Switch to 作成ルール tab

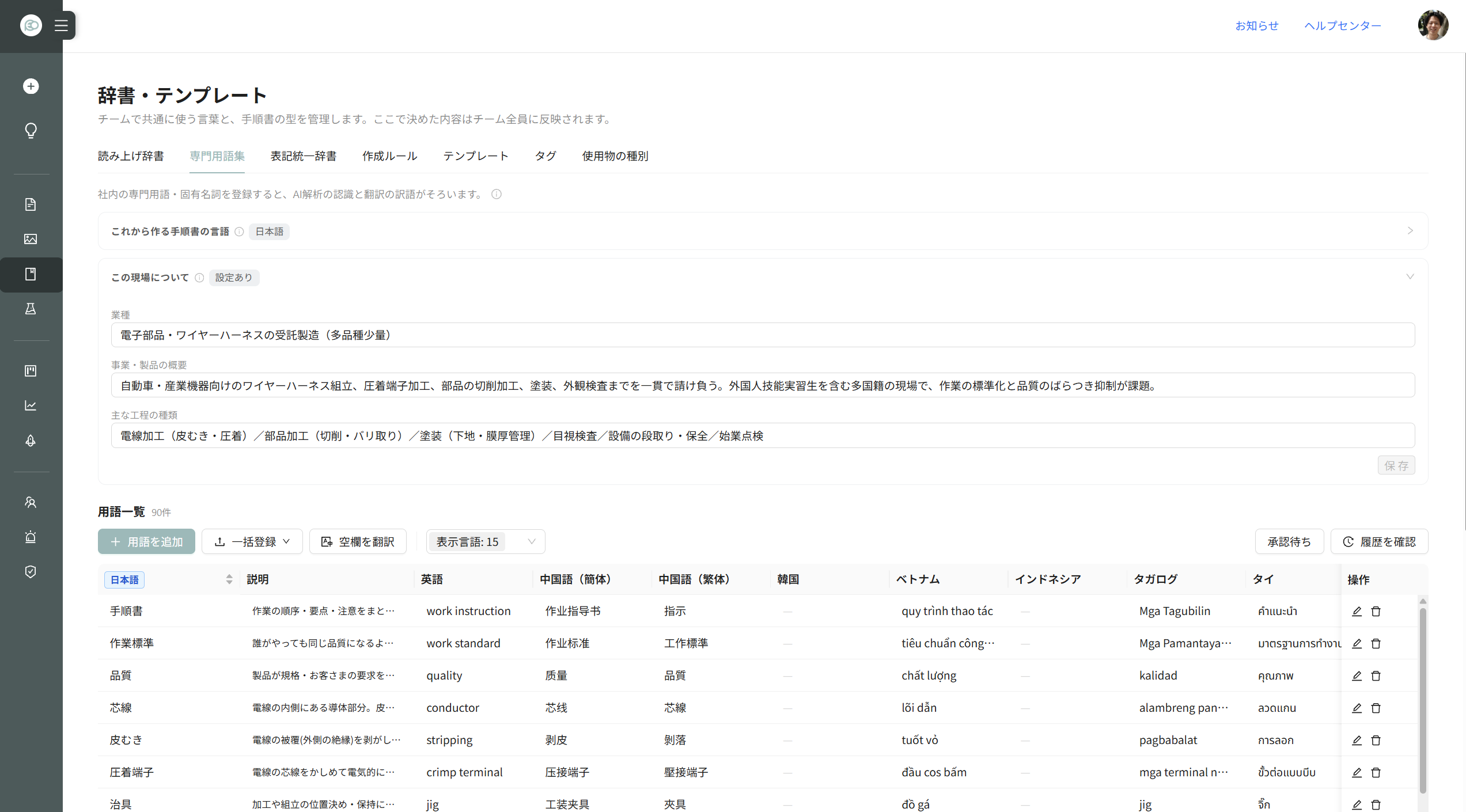390,156
